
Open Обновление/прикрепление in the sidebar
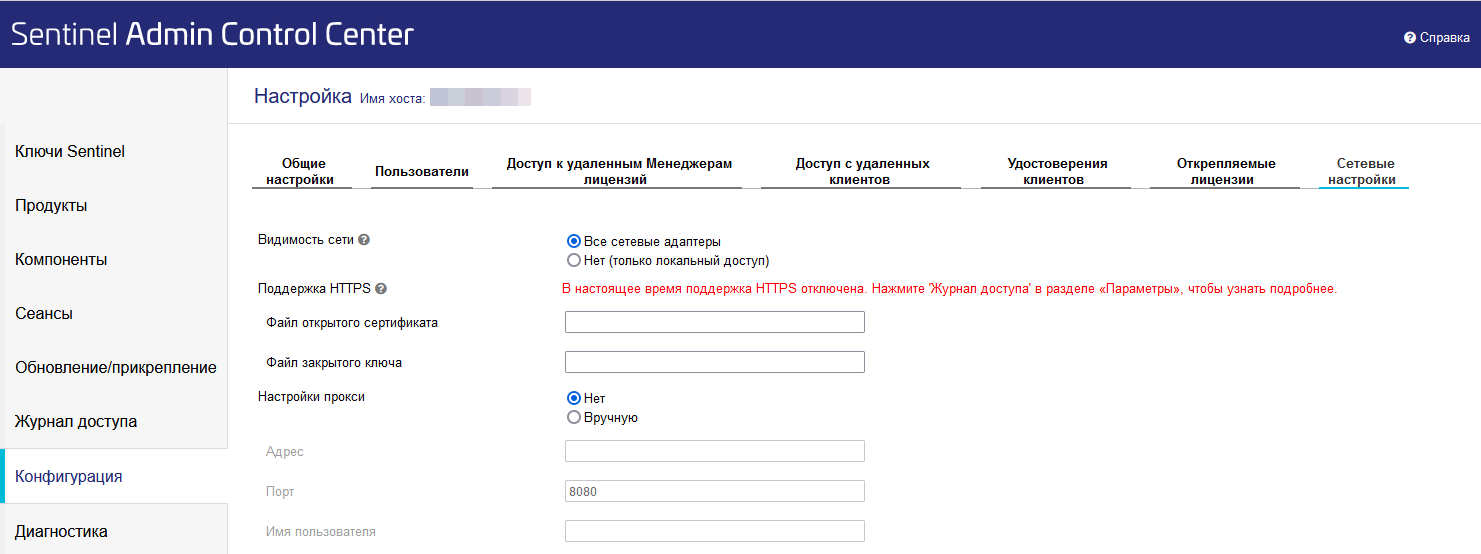pyautogui.click(x=114, y=368)
